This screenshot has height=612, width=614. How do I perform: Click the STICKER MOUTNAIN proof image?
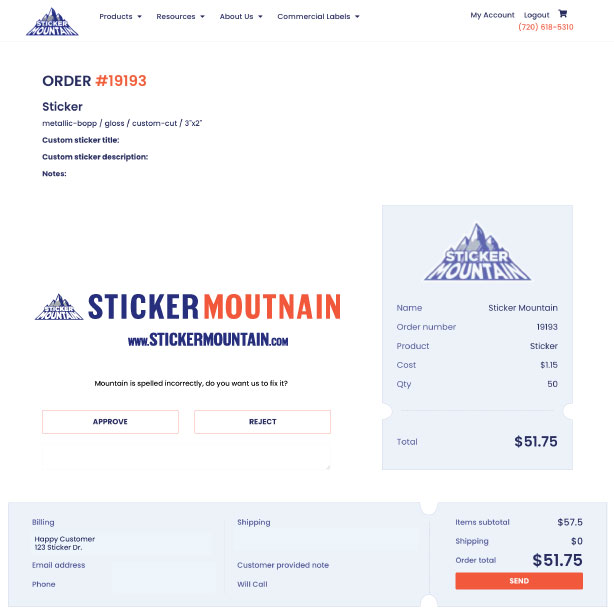click(188, 320)
